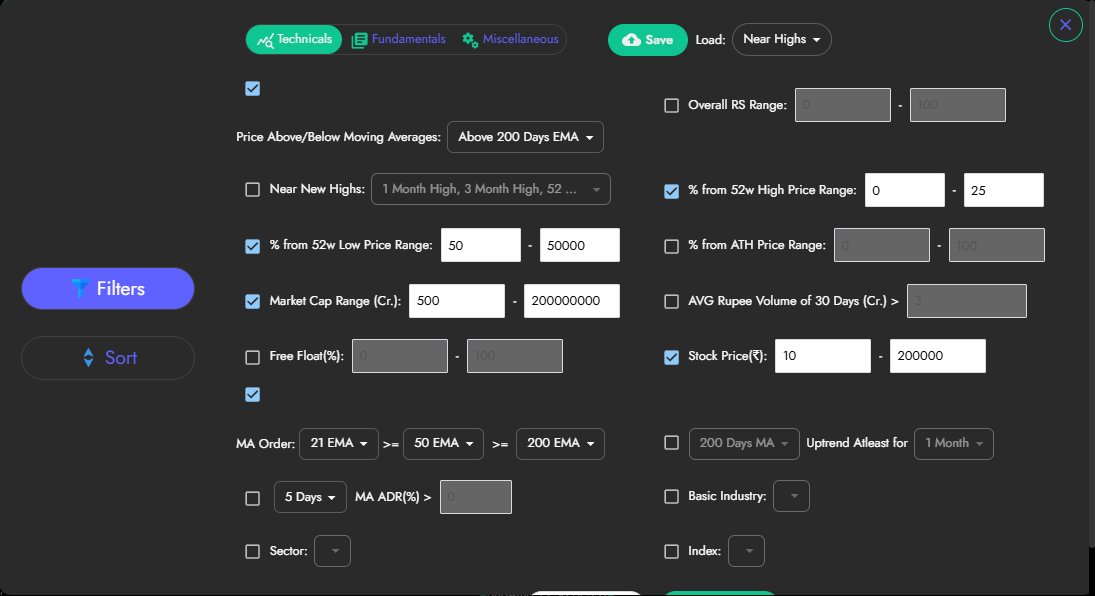The width and height of the screenshot is (1095, 596).
Task: Open the Fundamentals tab
Action: [x=399, y=40]
